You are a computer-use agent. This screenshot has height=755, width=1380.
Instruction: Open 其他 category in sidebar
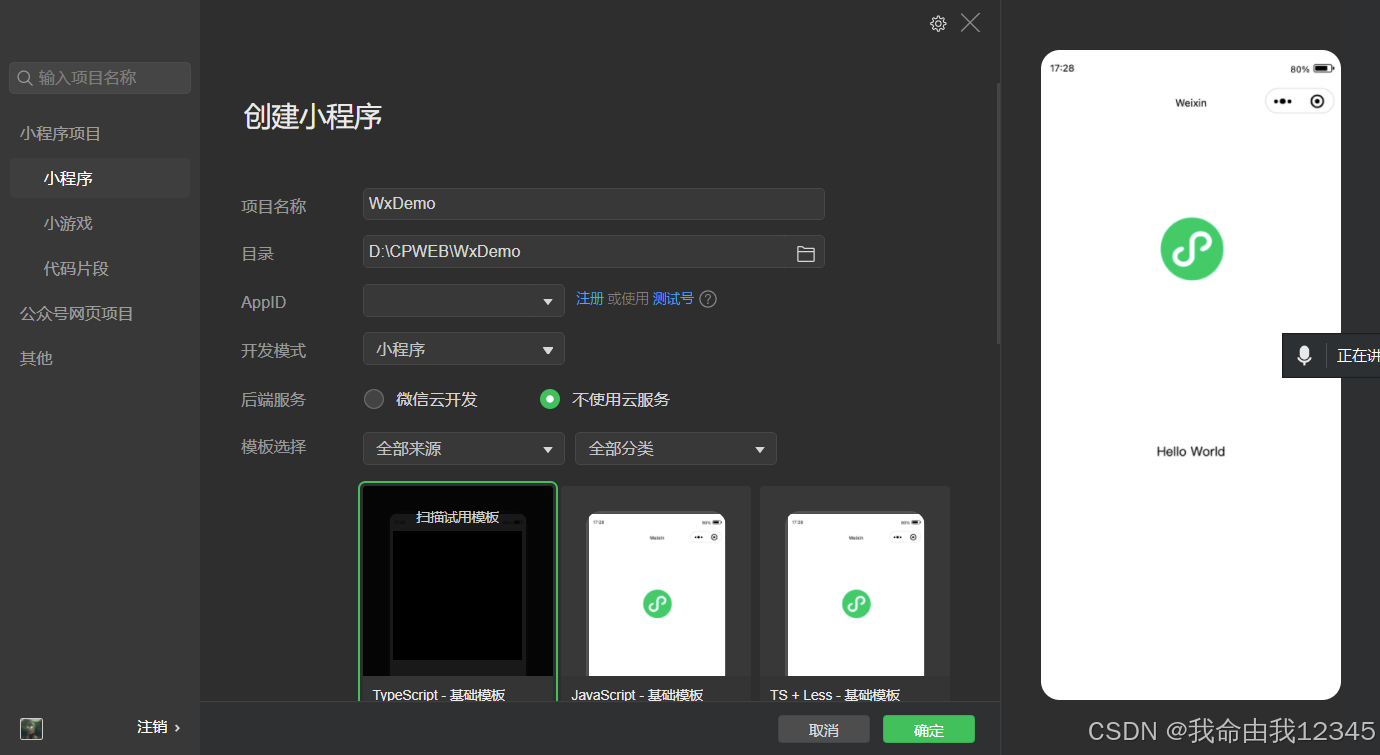point(36,358)
